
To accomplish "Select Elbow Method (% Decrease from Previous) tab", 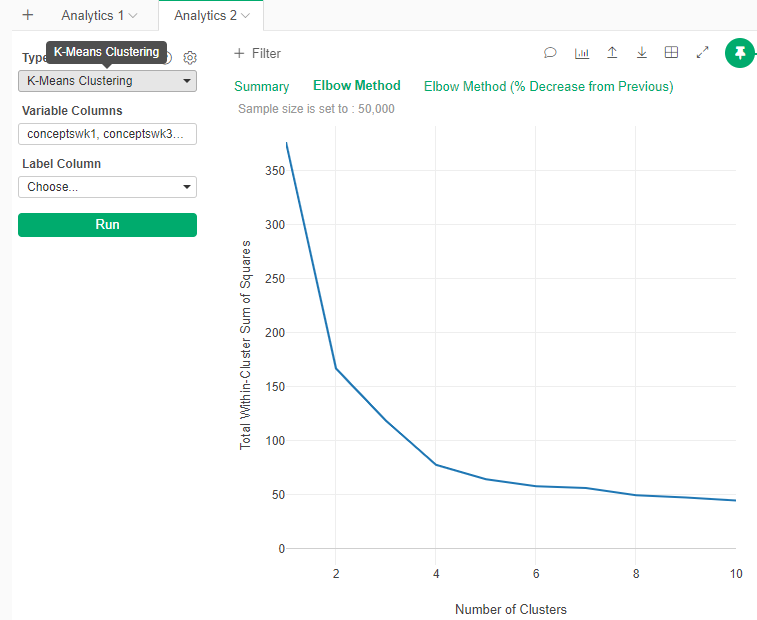I will [x=548, y=87].
